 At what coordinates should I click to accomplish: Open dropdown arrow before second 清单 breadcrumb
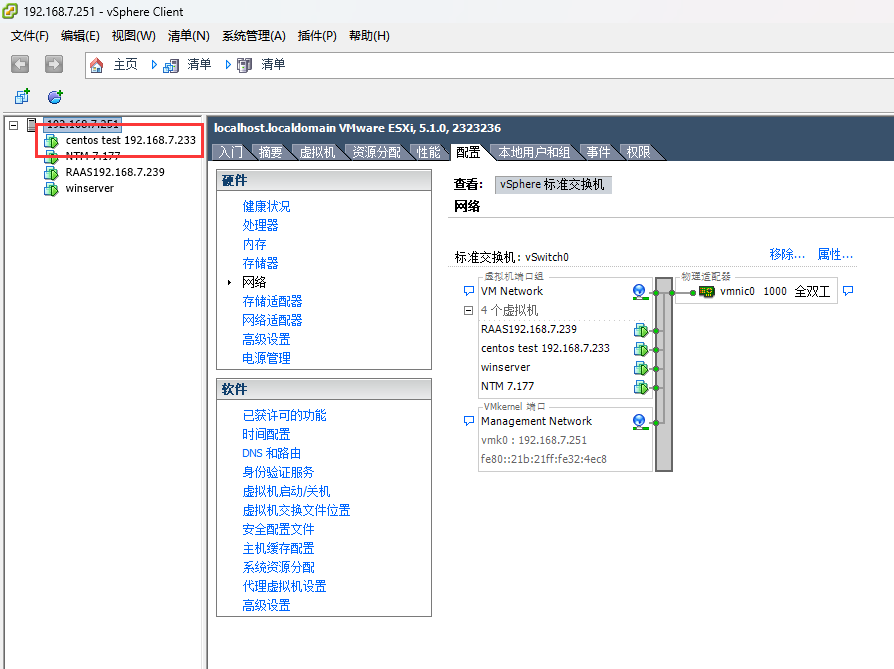tap(228, 65)
